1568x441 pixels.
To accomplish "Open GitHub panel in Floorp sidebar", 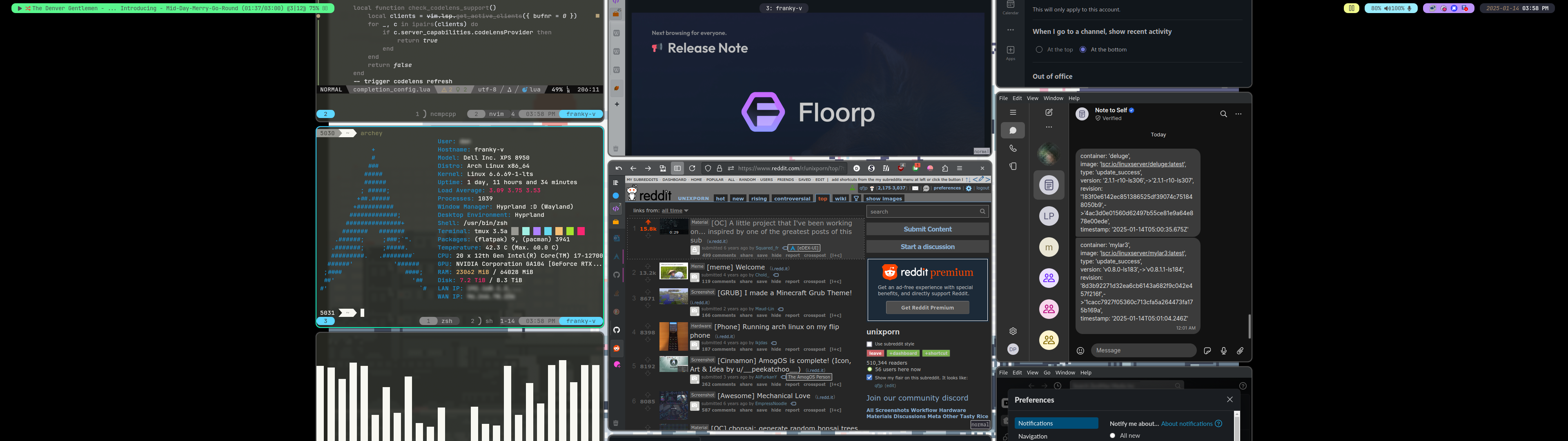I will pos(616,330).
